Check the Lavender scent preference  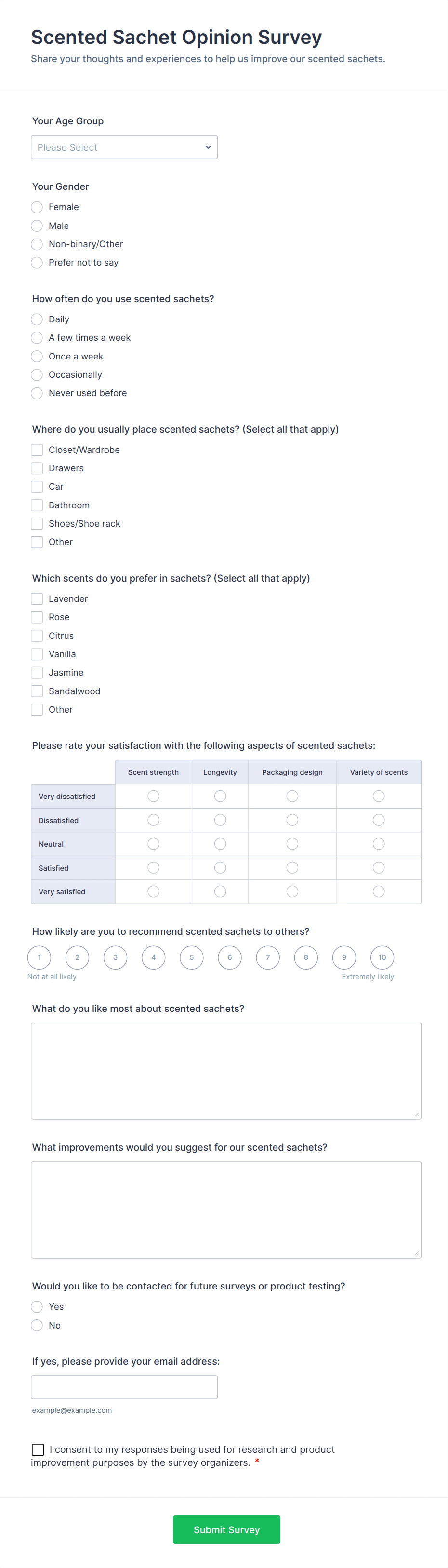(x=37, y=598)
